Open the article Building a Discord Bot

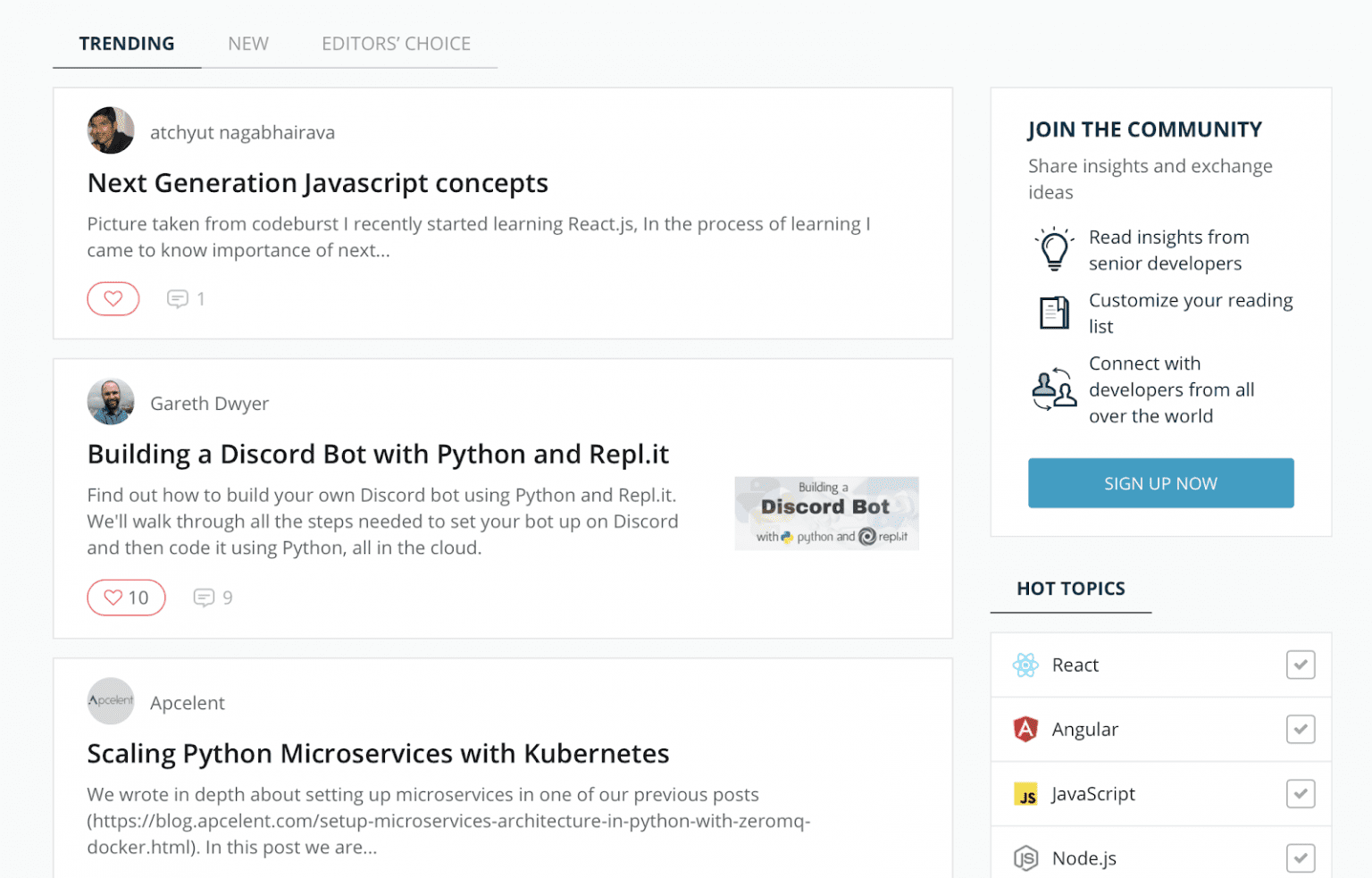point(378,454)
